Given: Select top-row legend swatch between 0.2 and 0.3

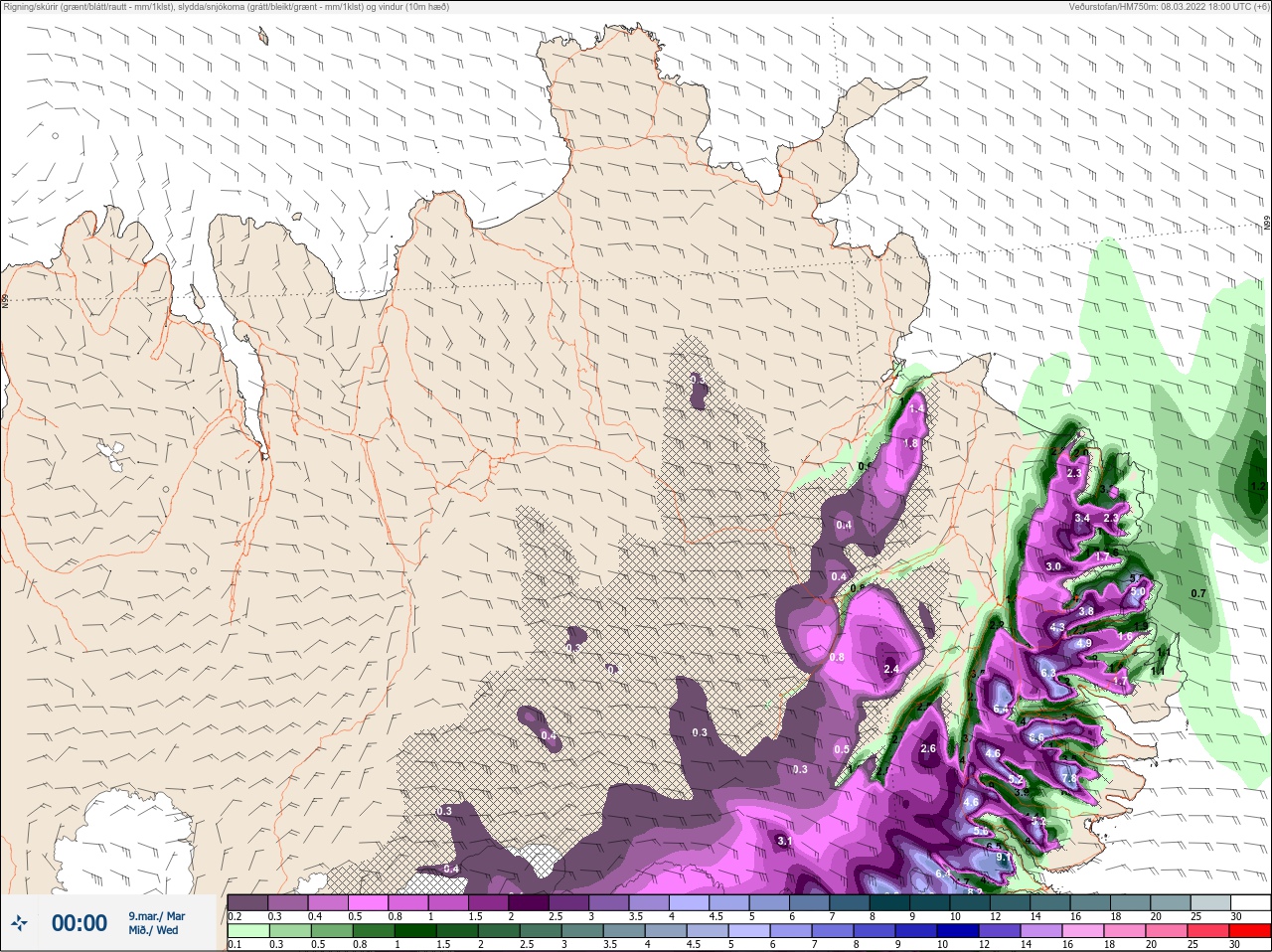Looking at the screenshot, I should pyautogui.click(x=247, y=902).
